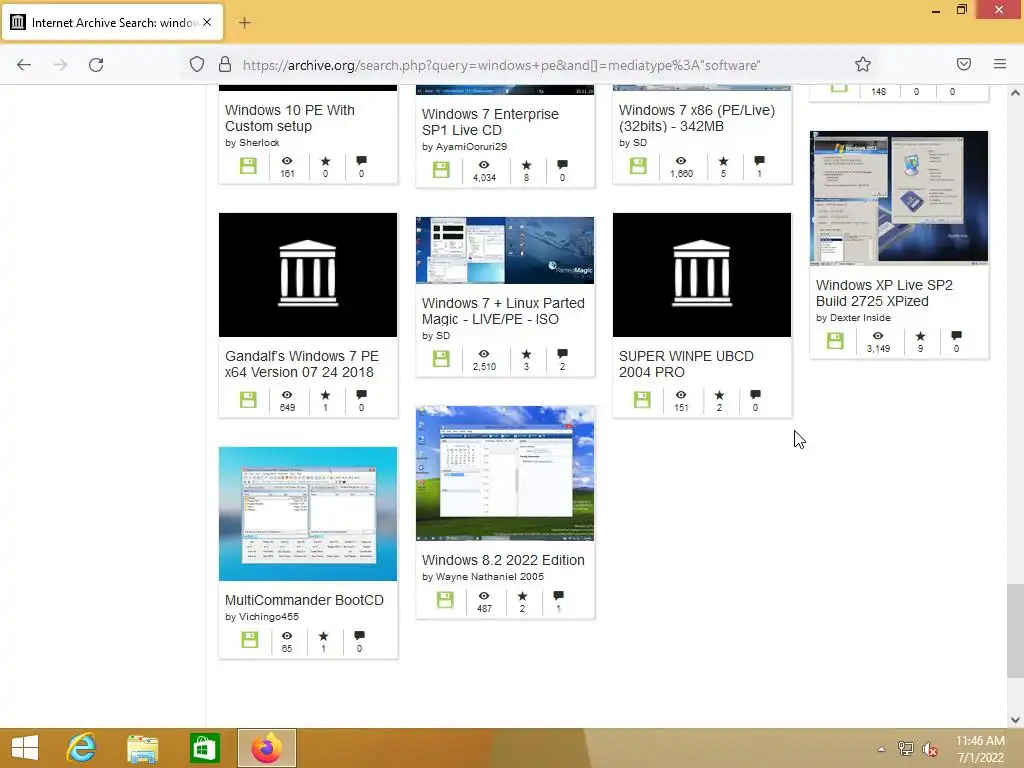This screenshot has height=768, width=1024.
Task: Open File Explorer from taskbar
Action: [142, 748]
